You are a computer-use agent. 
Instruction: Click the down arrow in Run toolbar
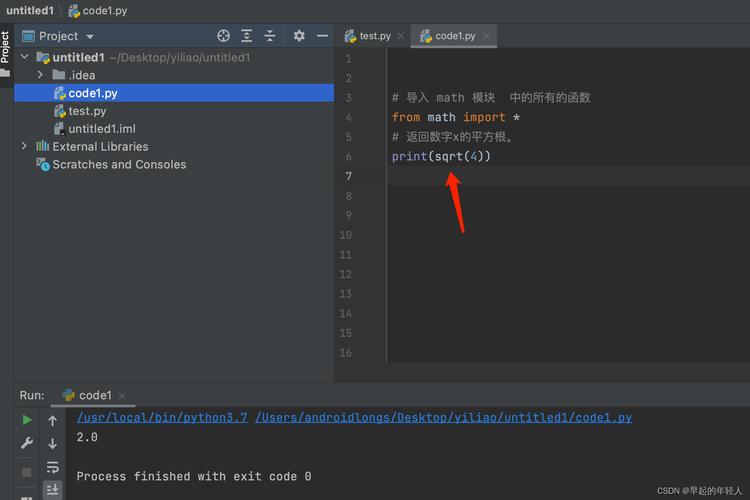pos(53,444)
